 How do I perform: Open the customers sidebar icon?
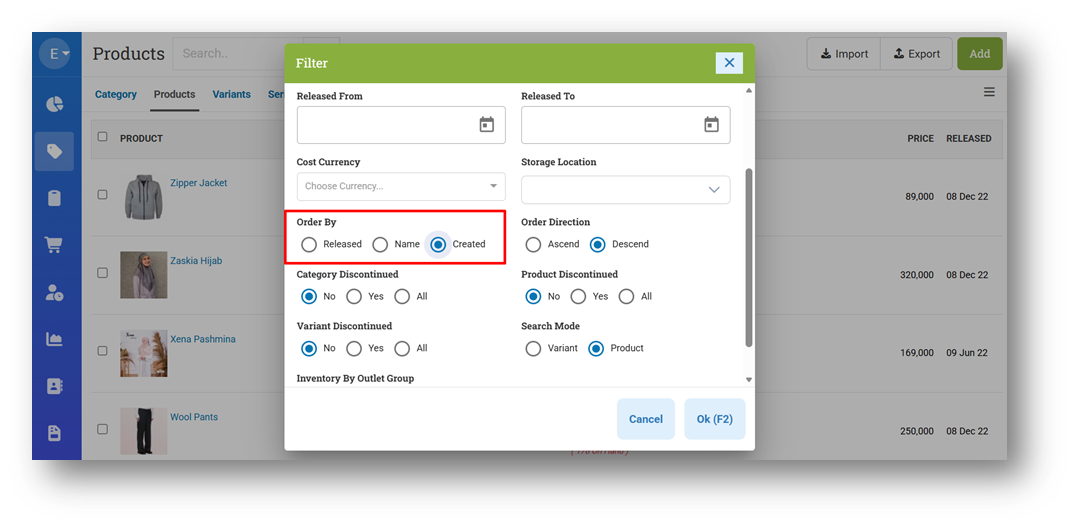pos(55,293)
